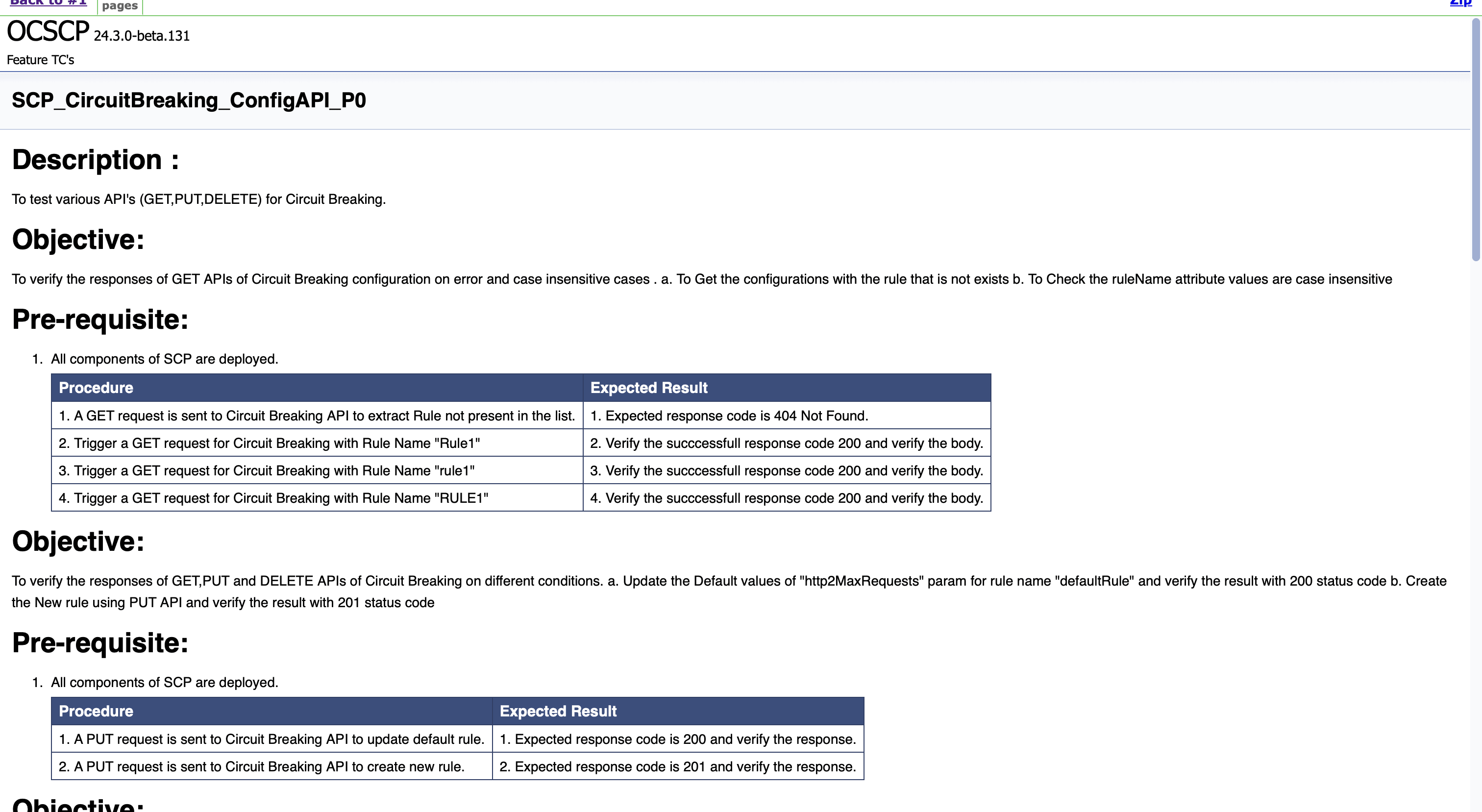Click the procedure cell with Rule Name "RULE1"

point(273,498)
